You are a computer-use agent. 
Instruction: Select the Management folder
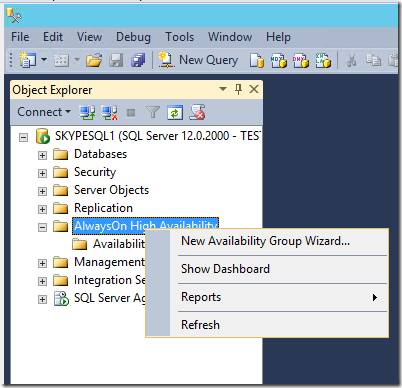click(110, 262)
